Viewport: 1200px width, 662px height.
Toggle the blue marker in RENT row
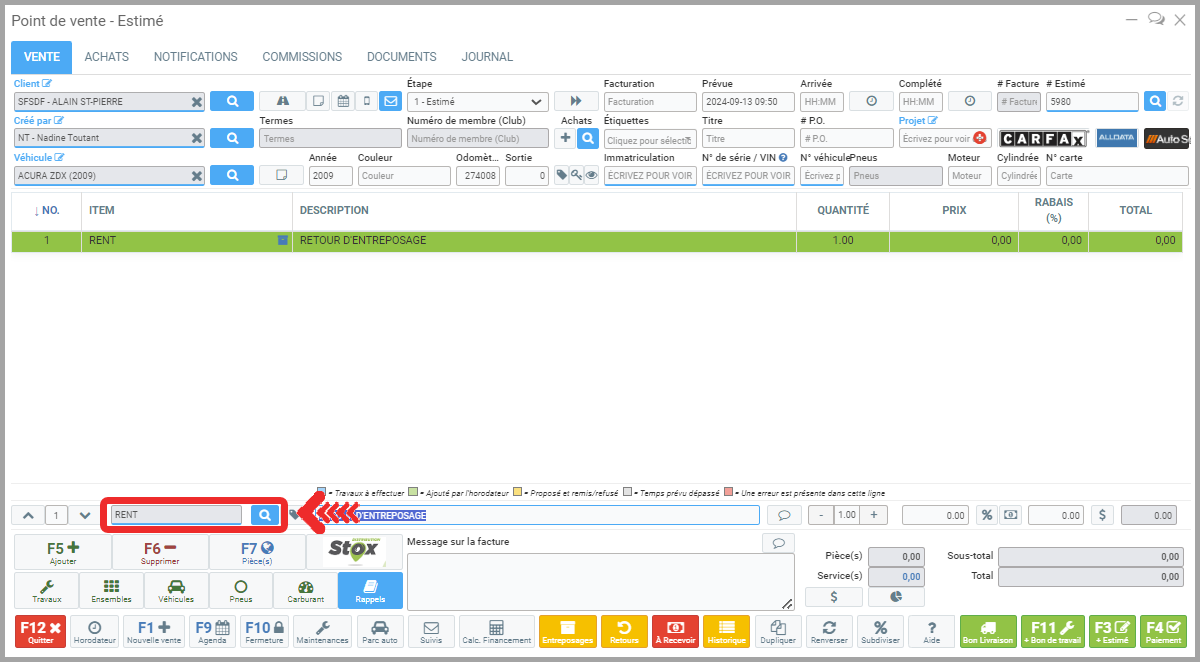[283, 240]
